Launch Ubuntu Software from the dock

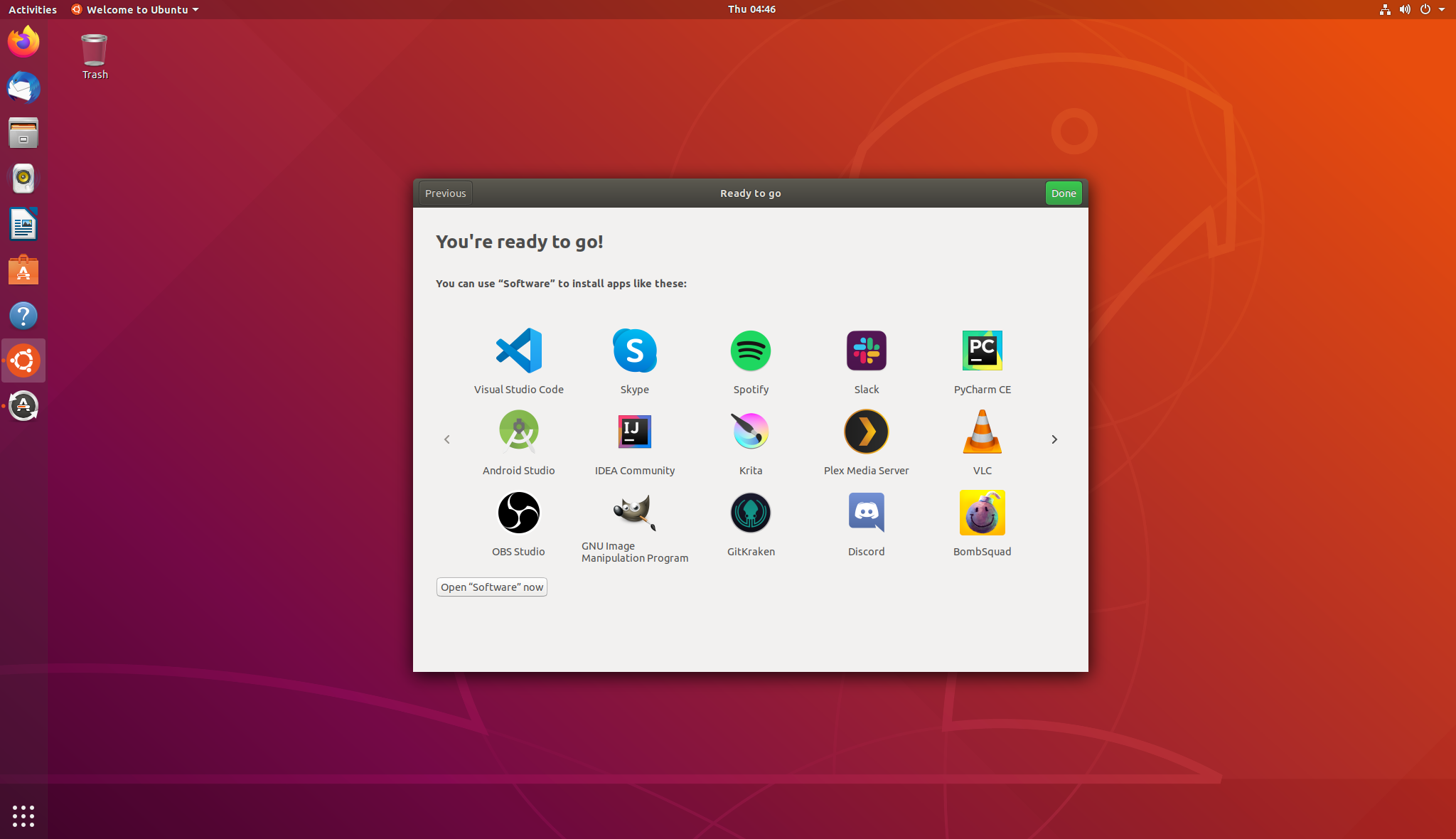point(23,270)
